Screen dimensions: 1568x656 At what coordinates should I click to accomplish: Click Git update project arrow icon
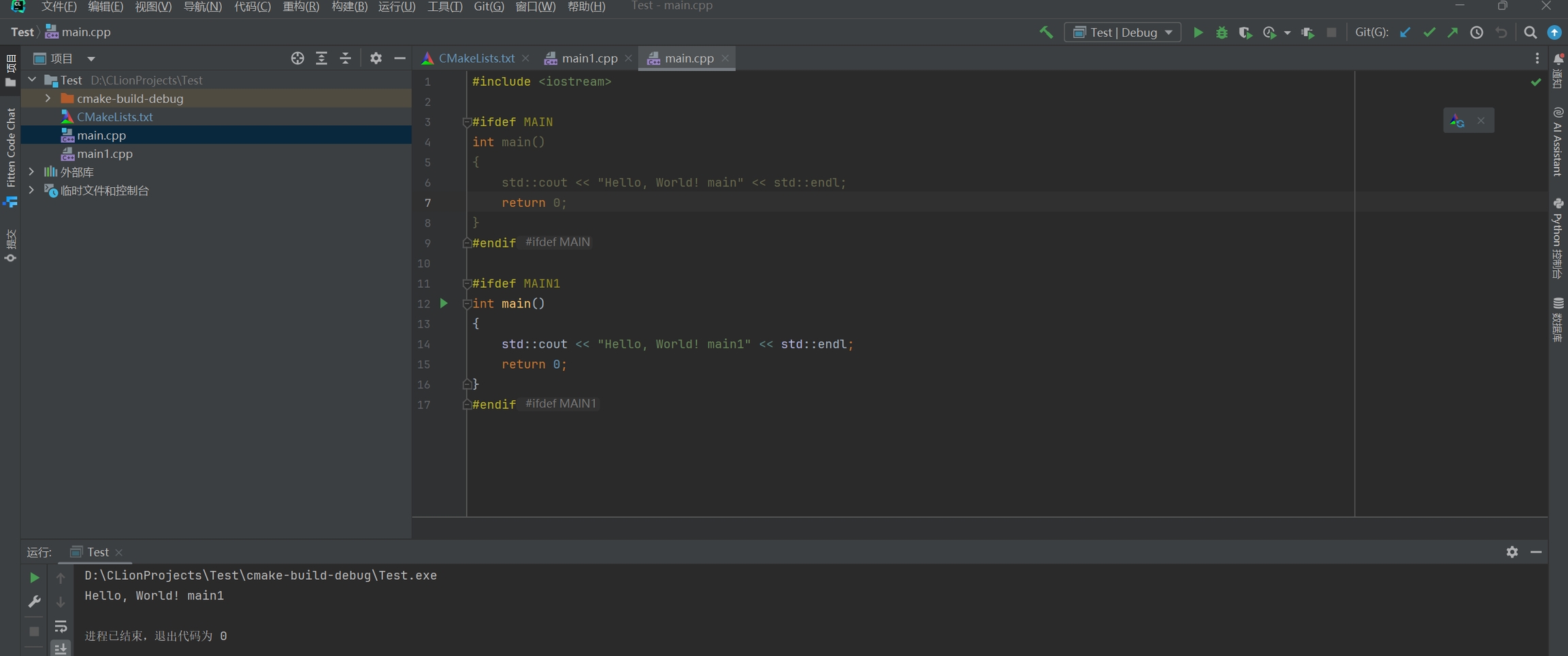tap(1405, 33)
